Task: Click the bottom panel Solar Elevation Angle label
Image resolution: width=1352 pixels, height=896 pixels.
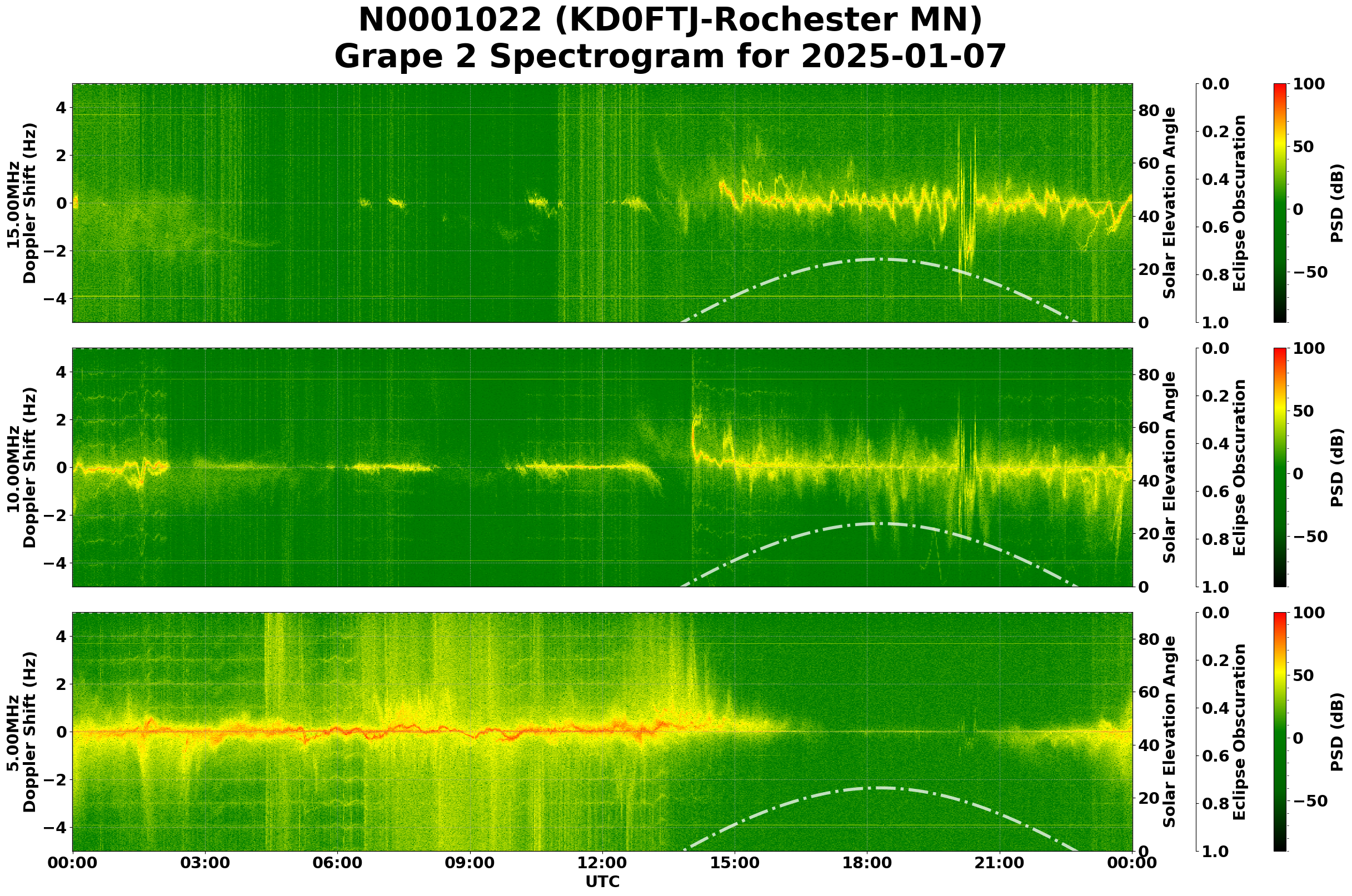Action: [x=1170, y=732]
